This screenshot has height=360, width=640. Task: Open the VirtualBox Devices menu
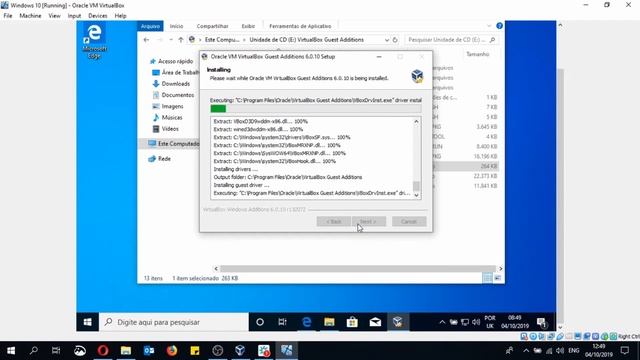(98, 16)
